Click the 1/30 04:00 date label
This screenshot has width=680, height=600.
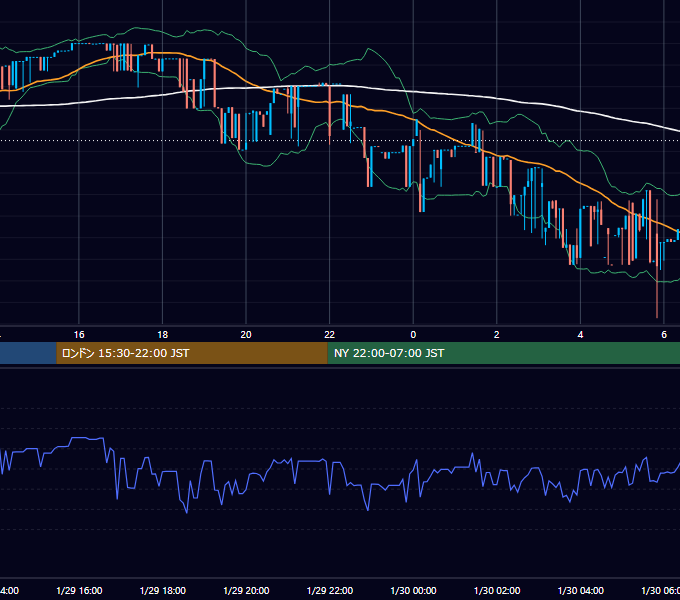(x=581, y=590)
